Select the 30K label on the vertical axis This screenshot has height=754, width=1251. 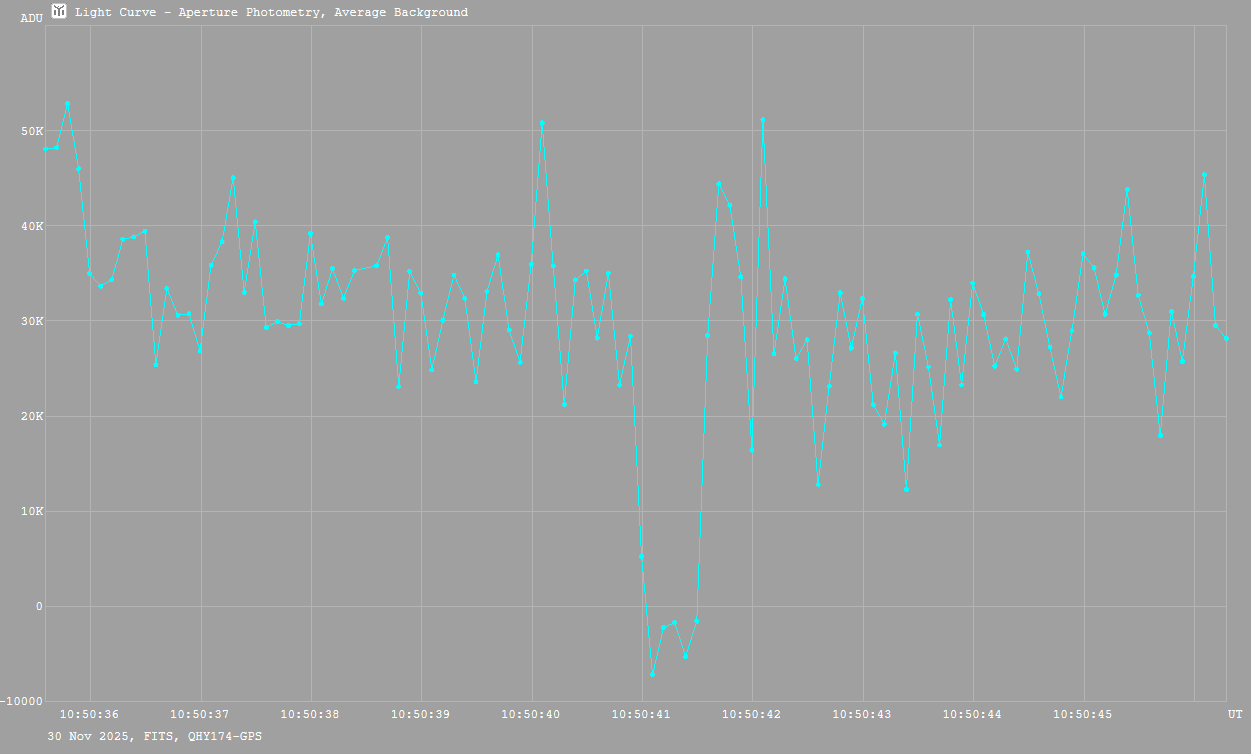tap(33, 321)
